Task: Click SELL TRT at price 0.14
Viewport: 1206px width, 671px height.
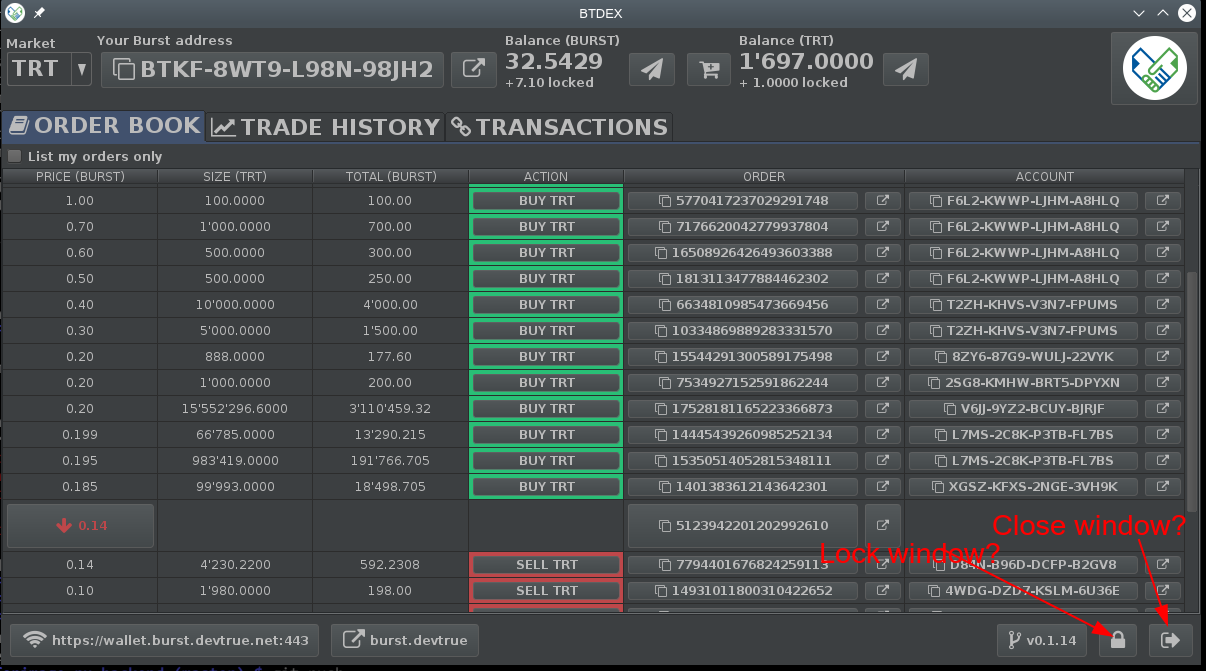Action: (x=547, y=564)
